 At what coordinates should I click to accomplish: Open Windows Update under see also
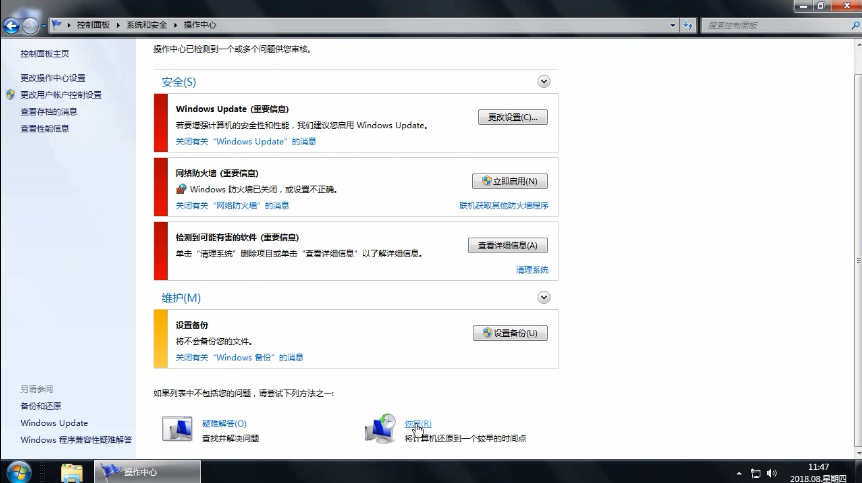[x=54, y=423]
